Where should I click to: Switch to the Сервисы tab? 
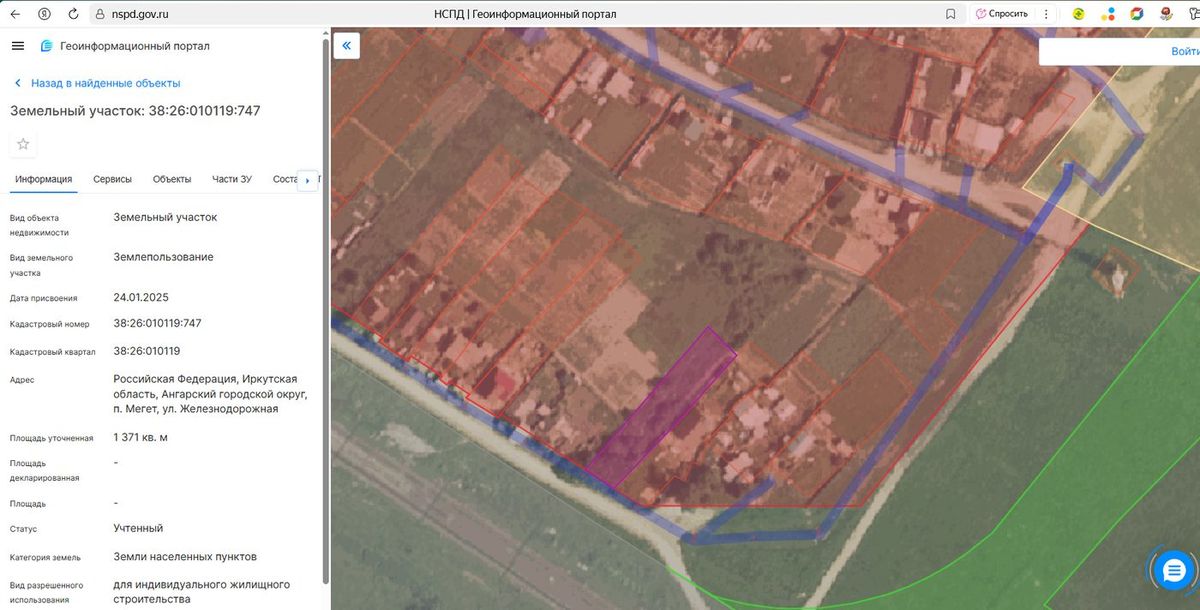pyautogui.click(x=112, y=179)
